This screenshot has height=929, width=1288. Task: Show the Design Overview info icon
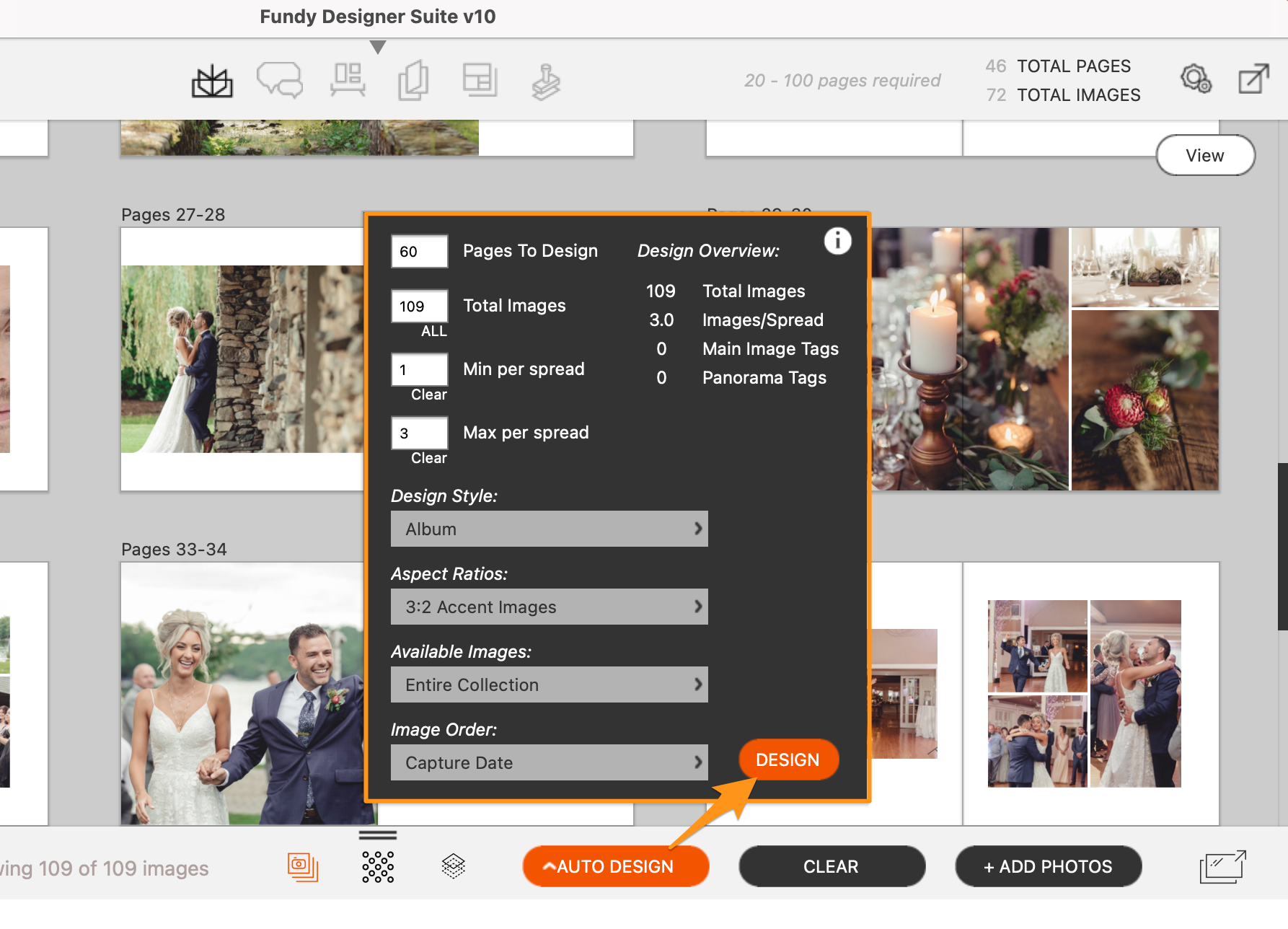point(837,241)
